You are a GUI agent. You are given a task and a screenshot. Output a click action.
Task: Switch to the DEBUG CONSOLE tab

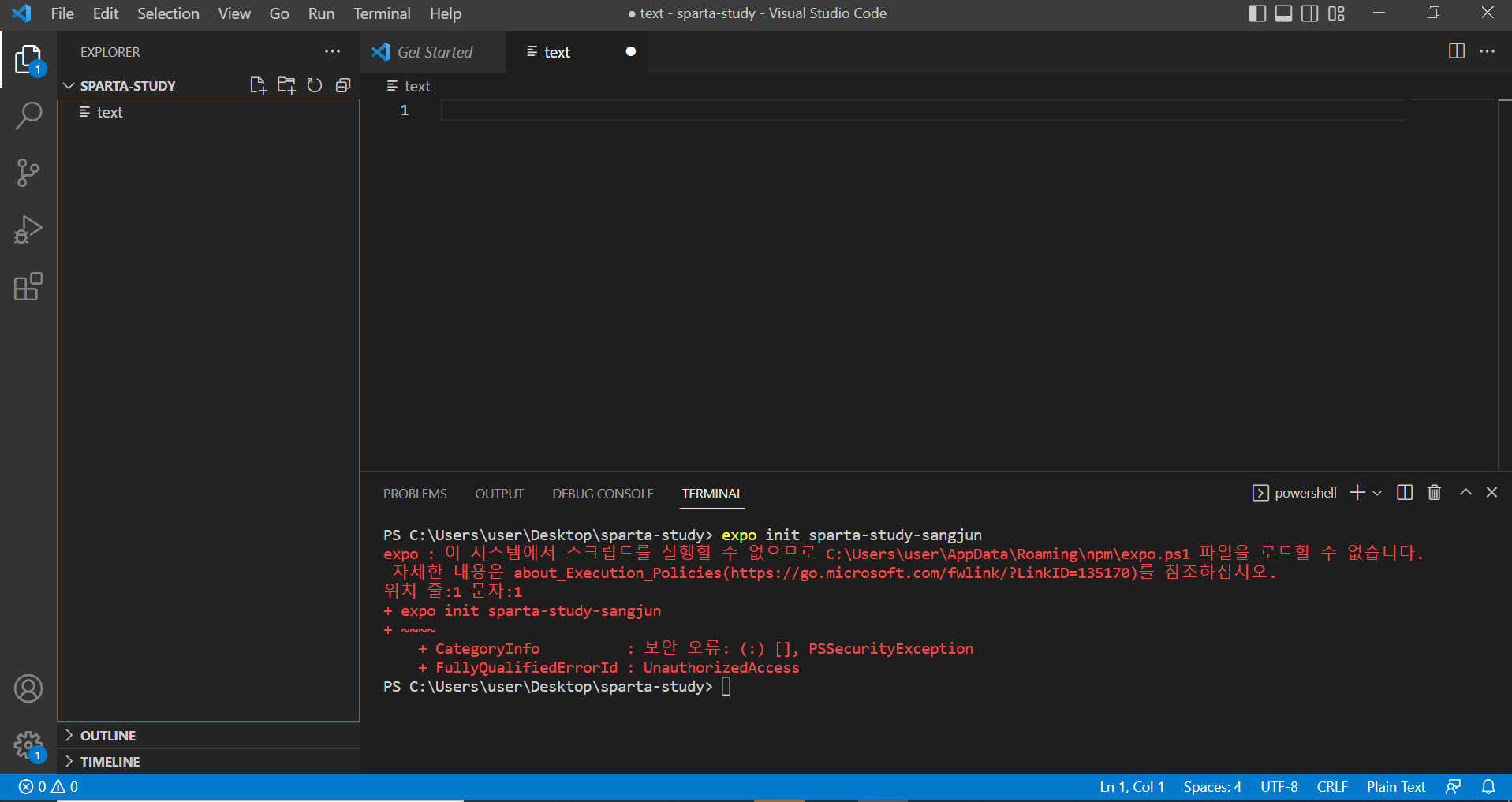[x=603, y=494]
